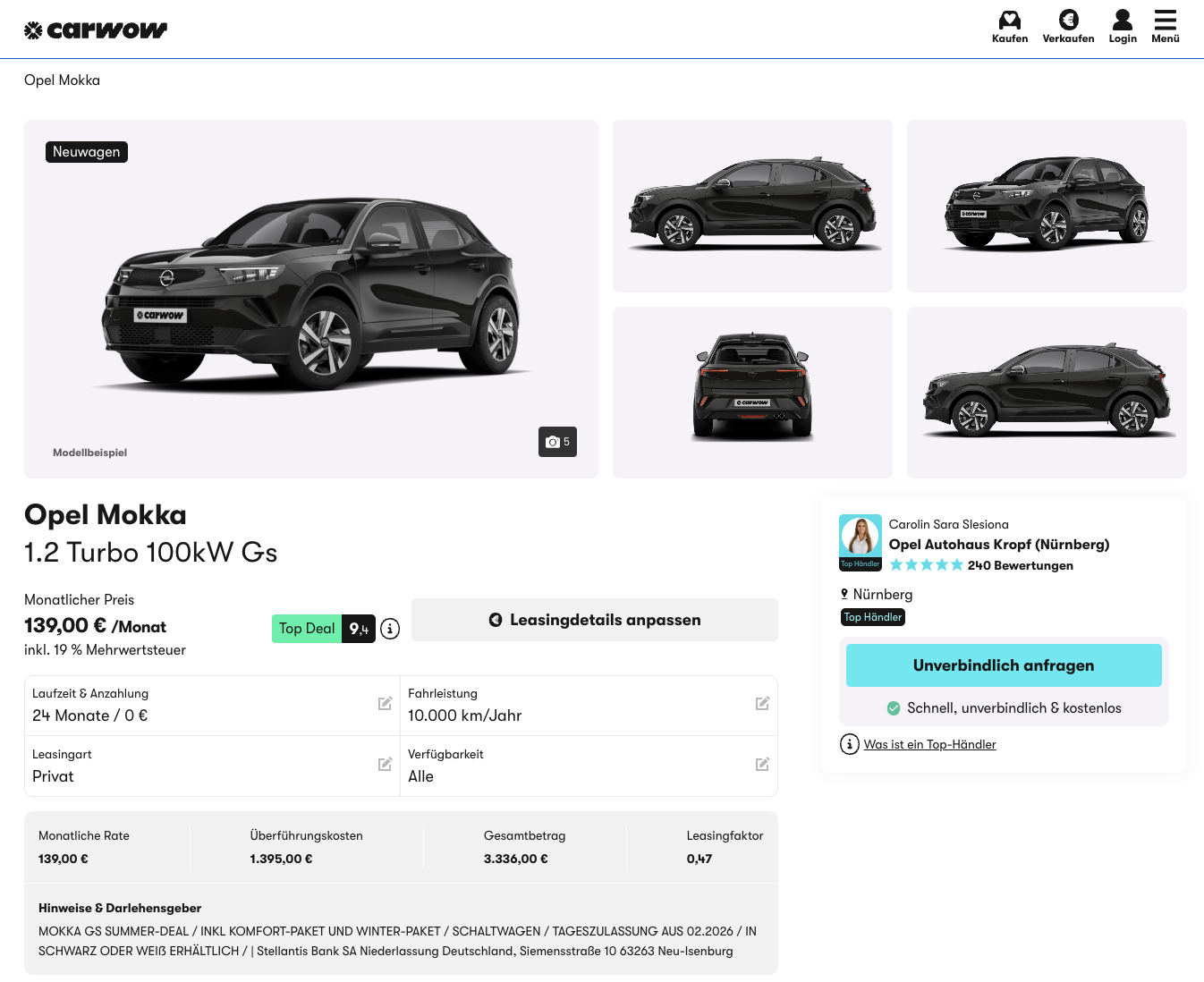Open front three-quarter Mokka thumbnail top right
The image size is (1204, 982).
(1047, 206)
